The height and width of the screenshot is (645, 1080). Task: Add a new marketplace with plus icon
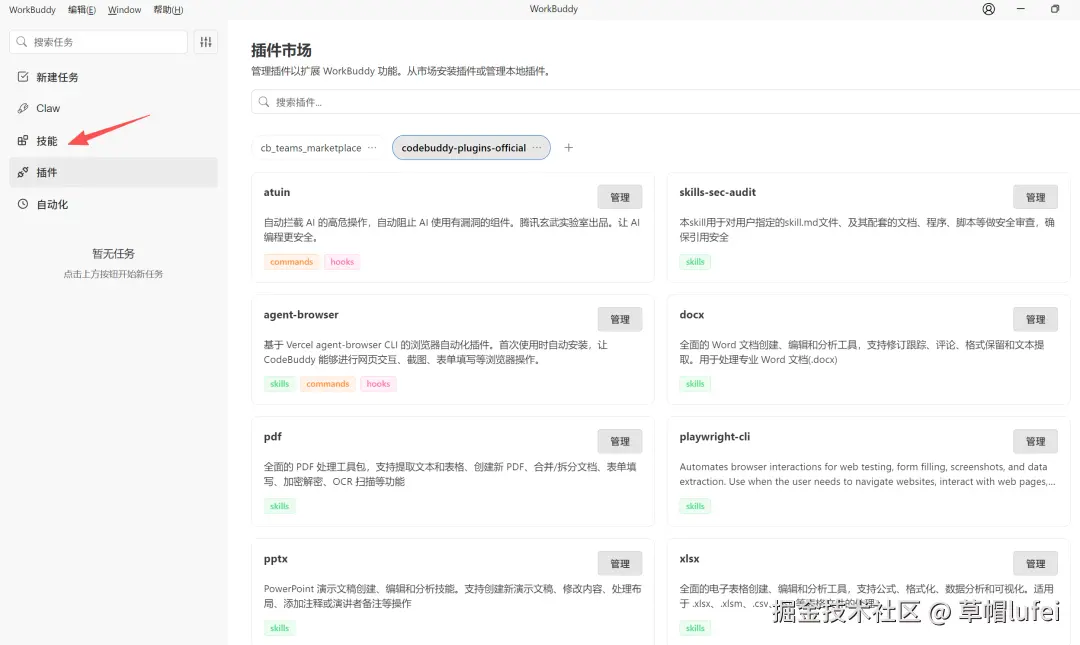568,147
